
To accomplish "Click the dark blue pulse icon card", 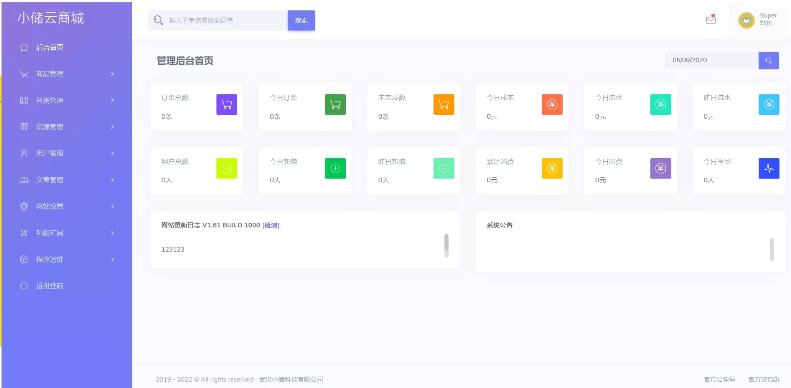I will click(769, 169).
